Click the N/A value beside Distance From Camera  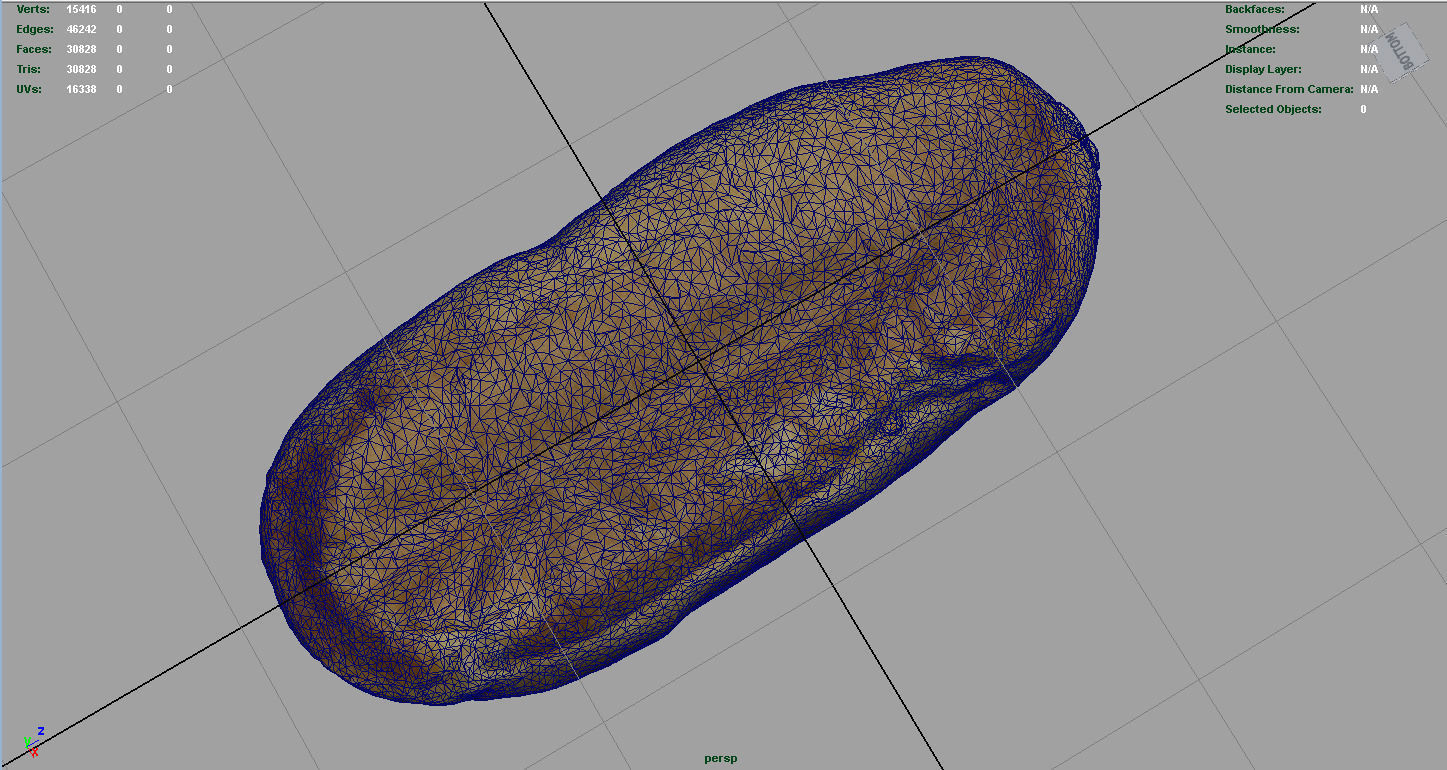pos(1369,89)
